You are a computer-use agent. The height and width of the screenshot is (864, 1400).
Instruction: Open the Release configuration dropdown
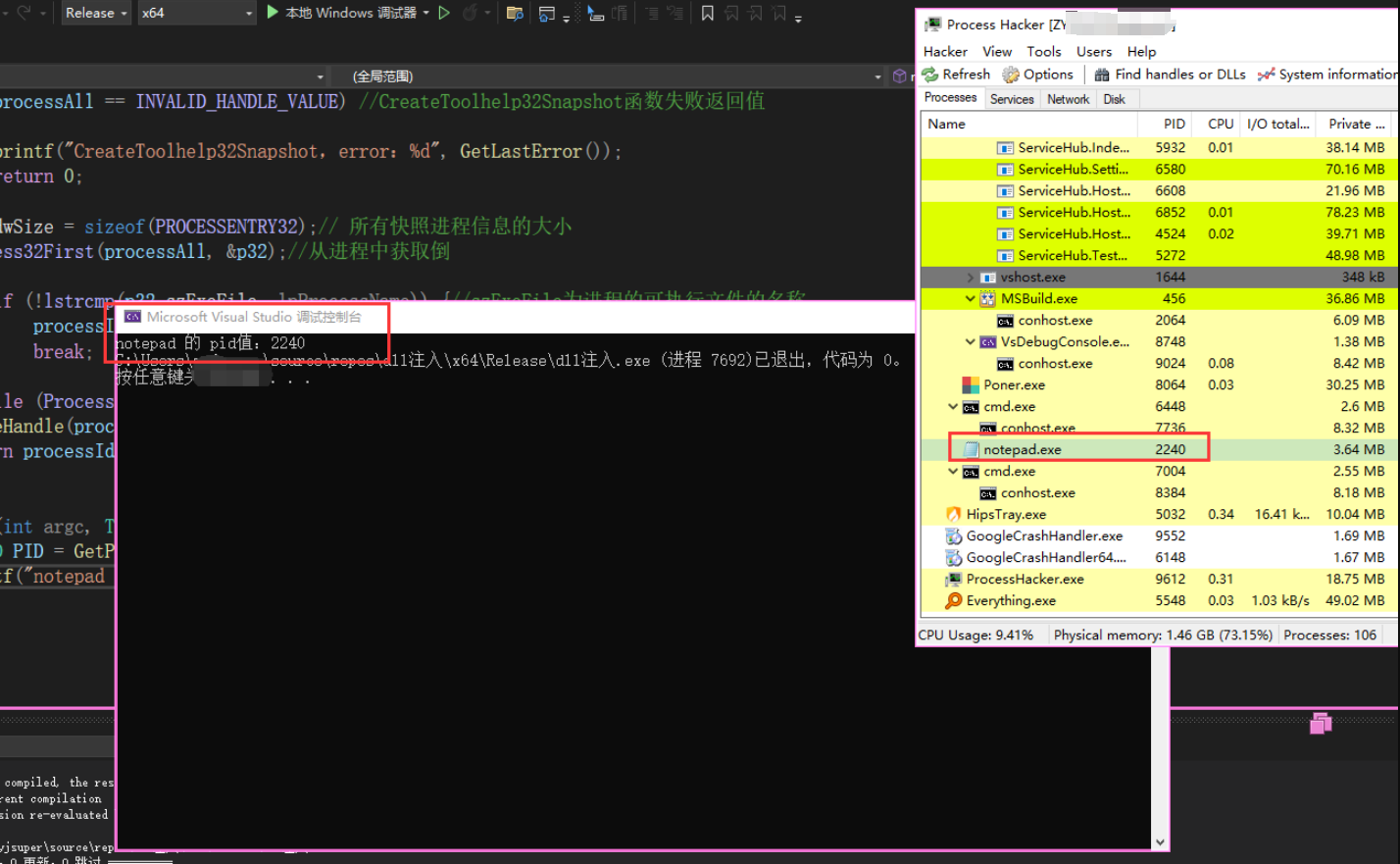pos(96,13)
